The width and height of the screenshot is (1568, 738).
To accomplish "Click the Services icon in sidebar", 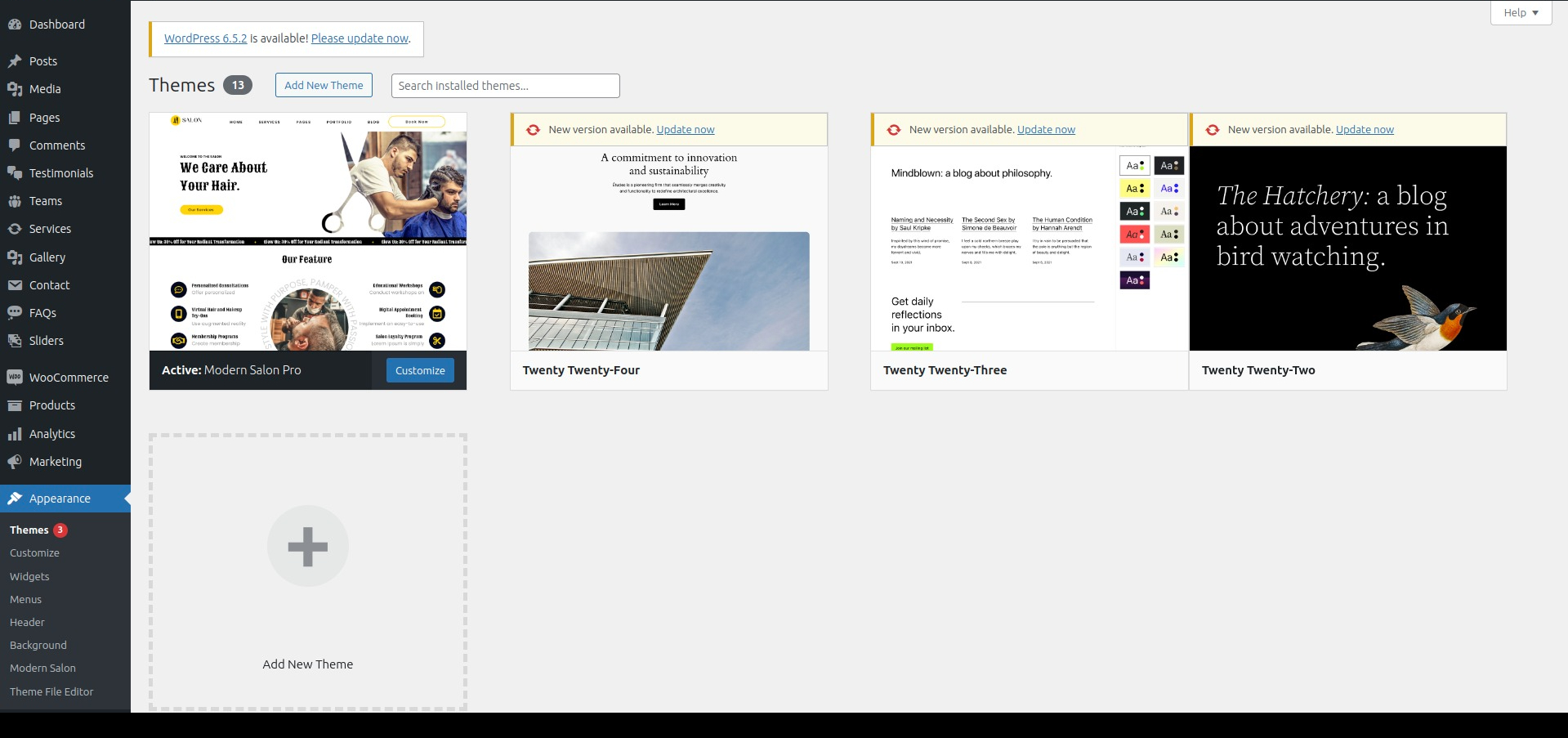I will tap(15, 229).
